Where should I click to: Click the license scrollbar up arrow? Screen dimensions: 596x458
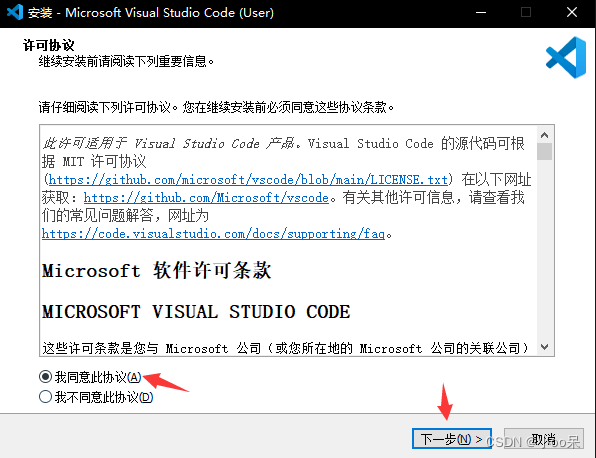(544, 135)
